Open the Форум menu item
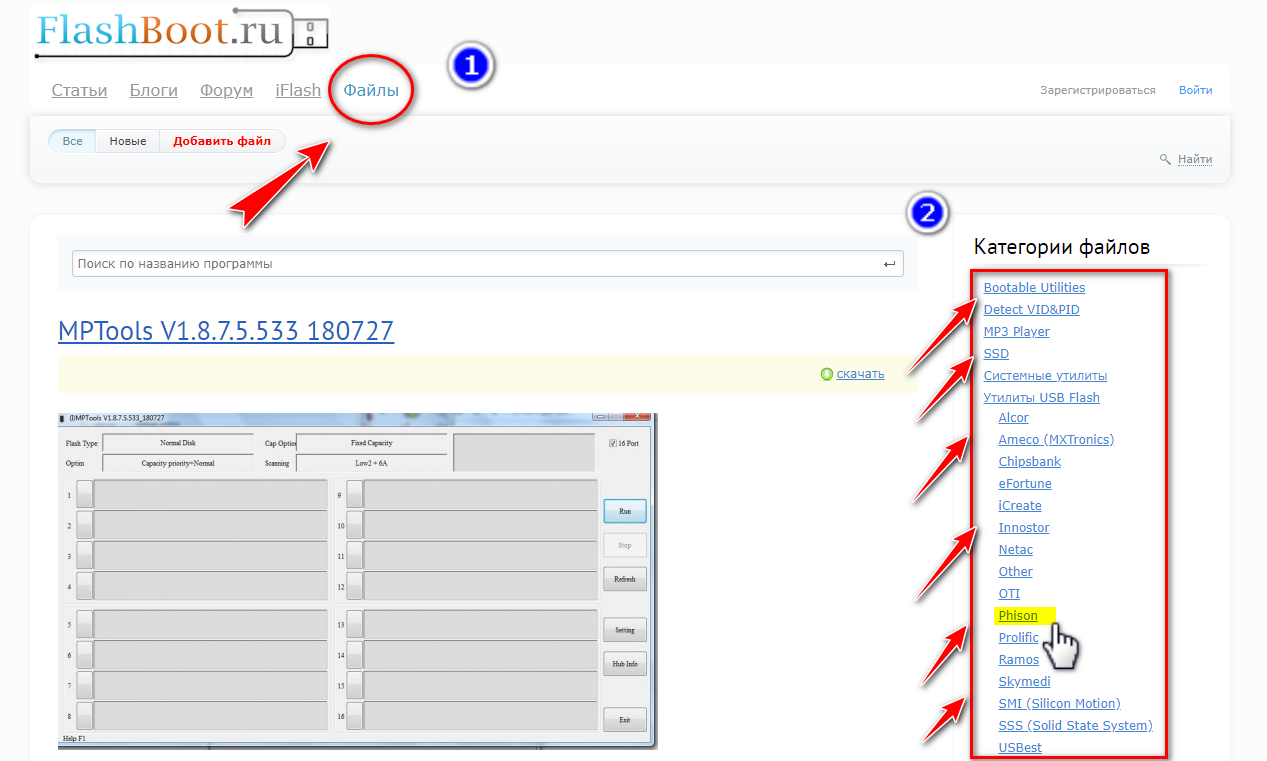This screenshot has width=1267, height=761. pyautogui.click(x=226, y=90)
